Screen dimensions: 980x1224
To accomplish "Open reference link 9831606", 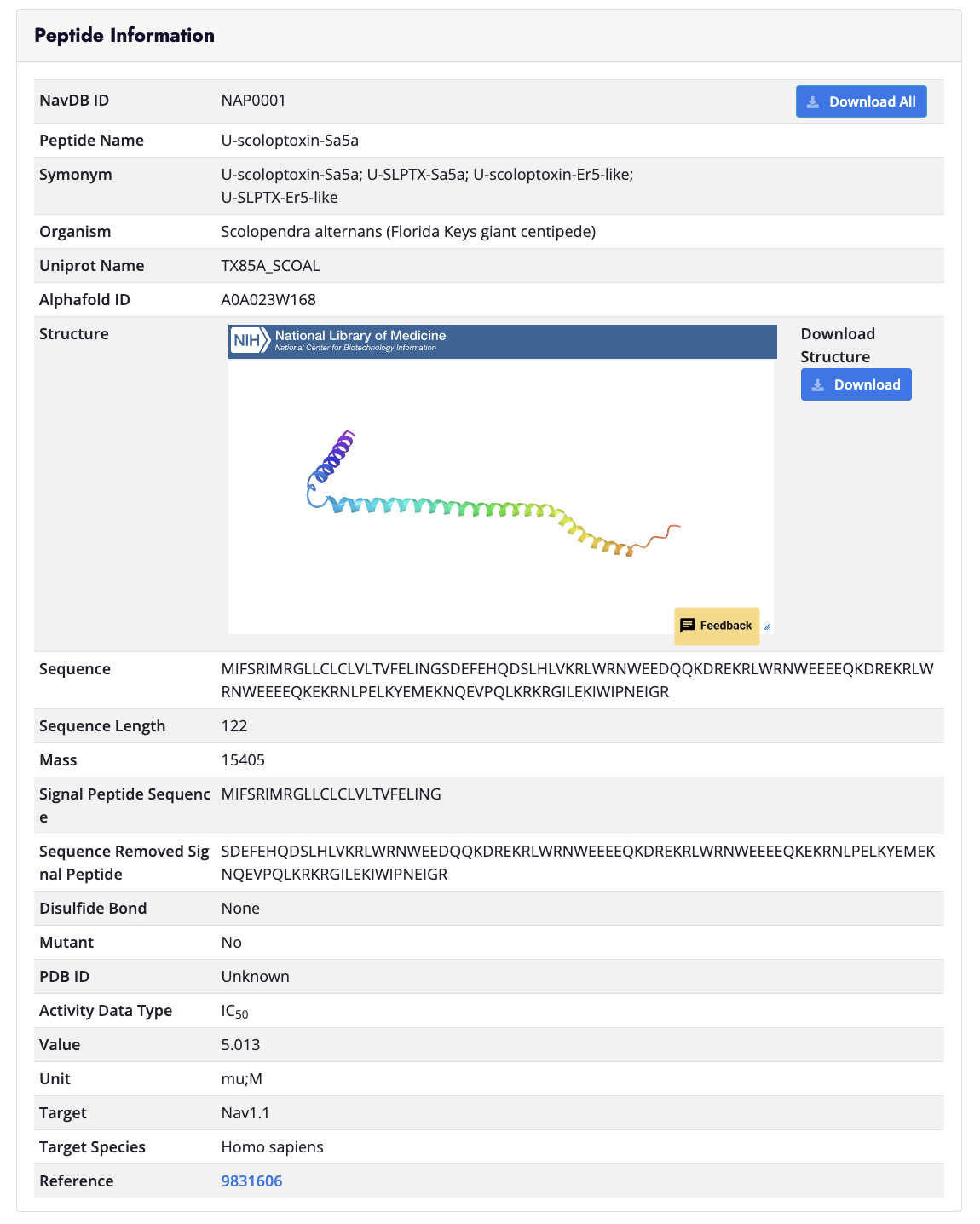I will point(251,1181).
